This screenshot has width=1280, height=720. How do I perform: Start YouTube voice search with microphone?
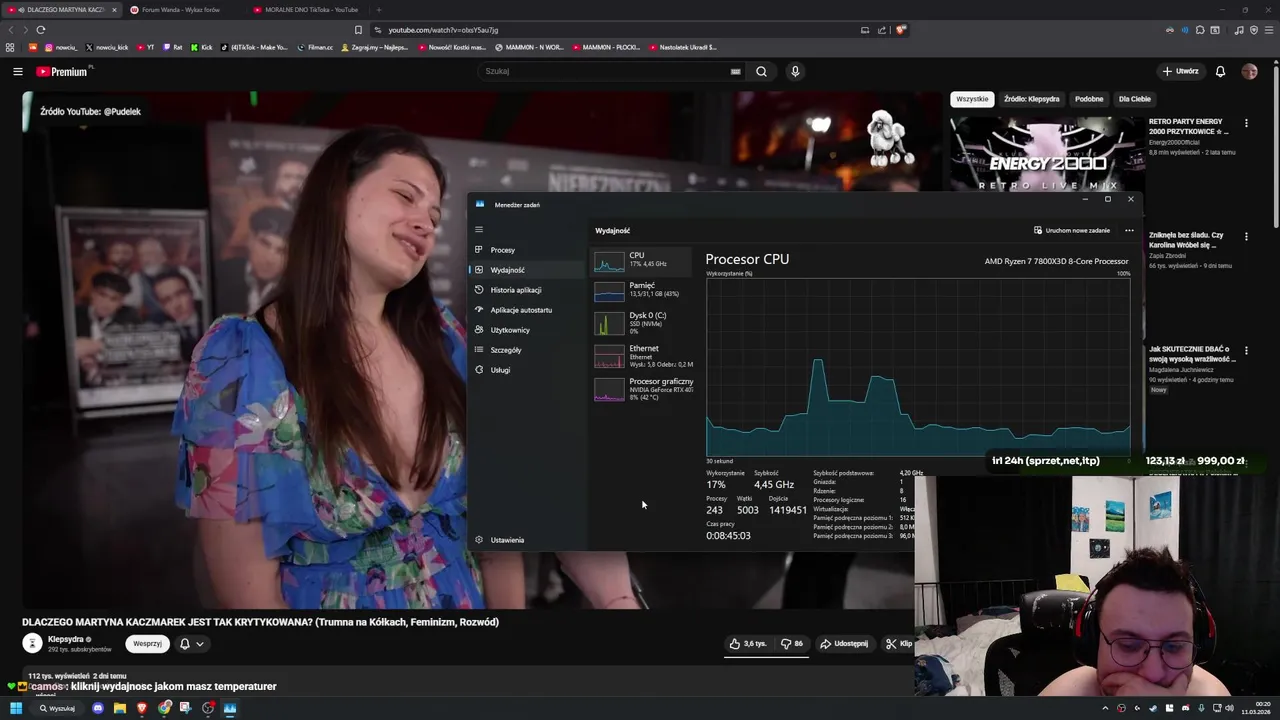[x=795, y=71]
